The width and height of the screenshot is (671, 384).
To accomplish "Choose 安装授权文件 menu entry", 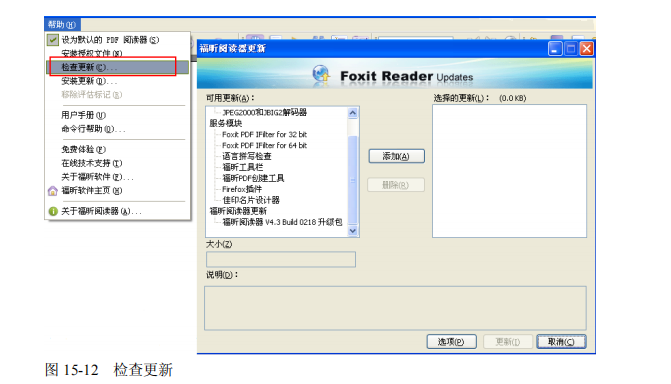I will coord(92,54).
